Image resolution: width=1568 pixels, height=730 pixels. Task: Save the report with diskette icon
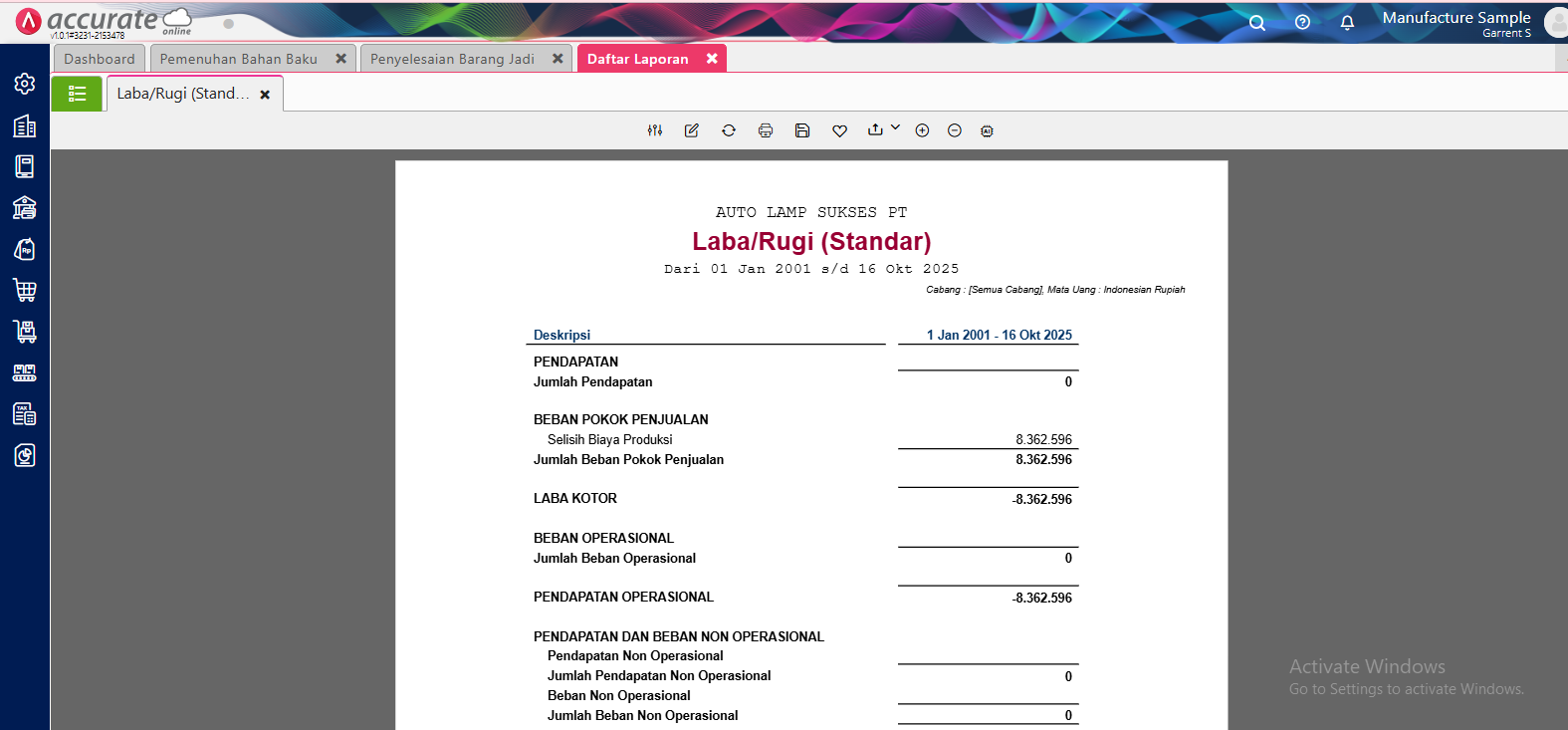802,130
